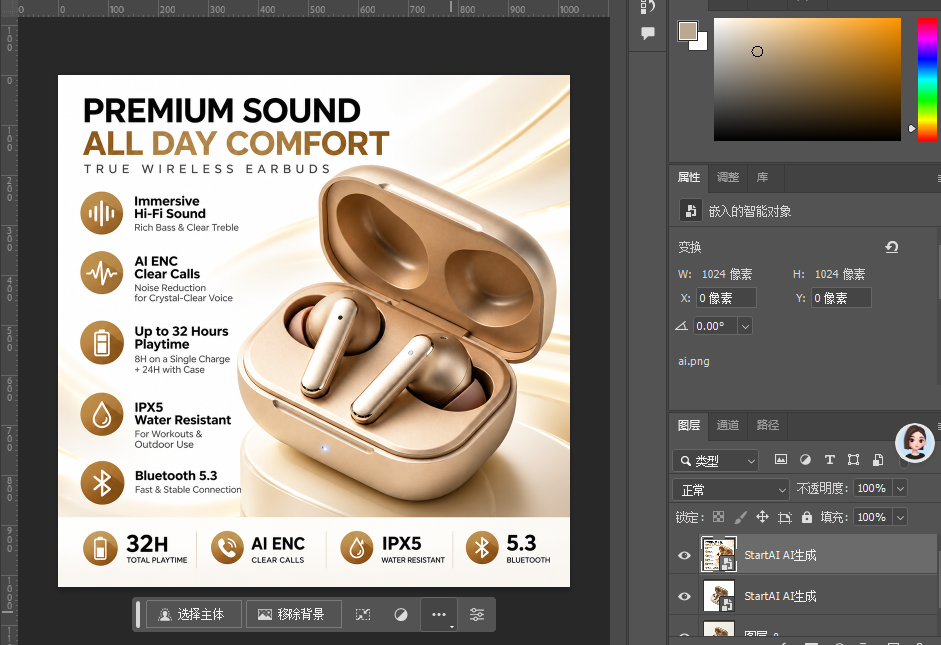
Task: Click the second StartAI AI生成 layer thumbnail
Action: (x=719, y=596)
